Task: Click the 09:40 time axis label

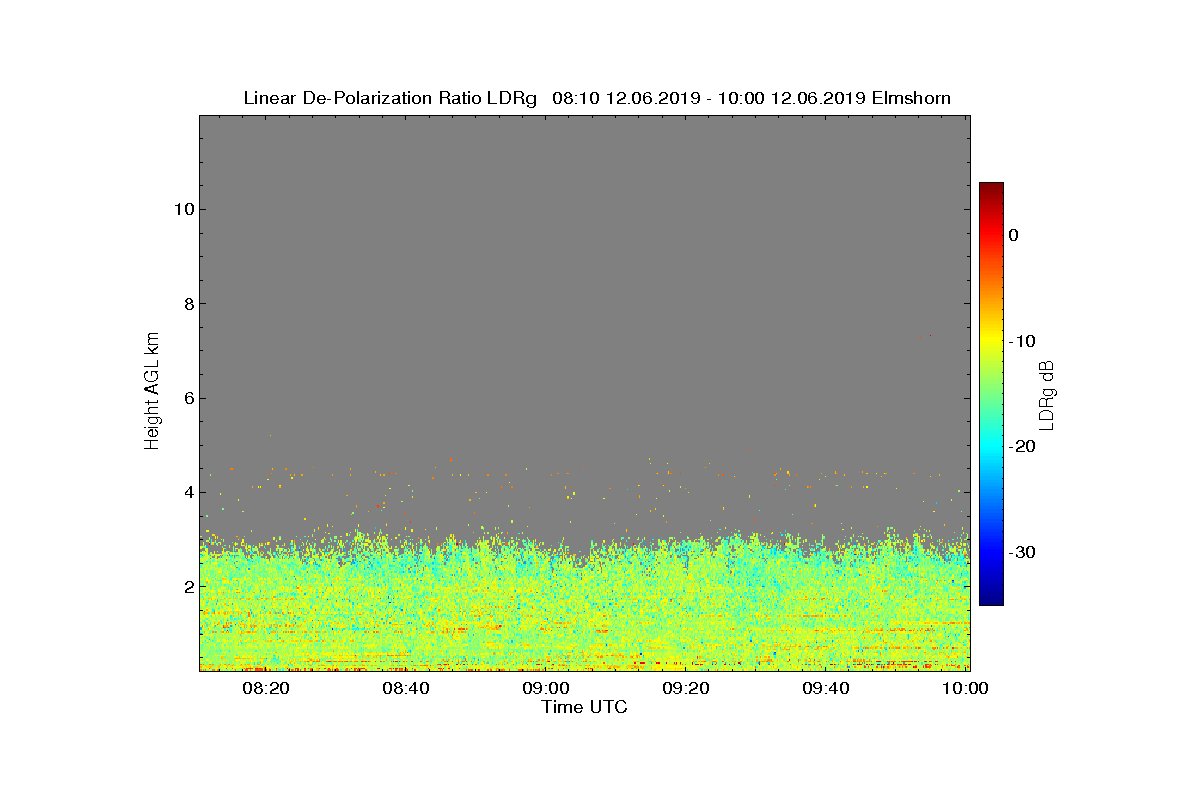Action: click(x=827, y=688)
